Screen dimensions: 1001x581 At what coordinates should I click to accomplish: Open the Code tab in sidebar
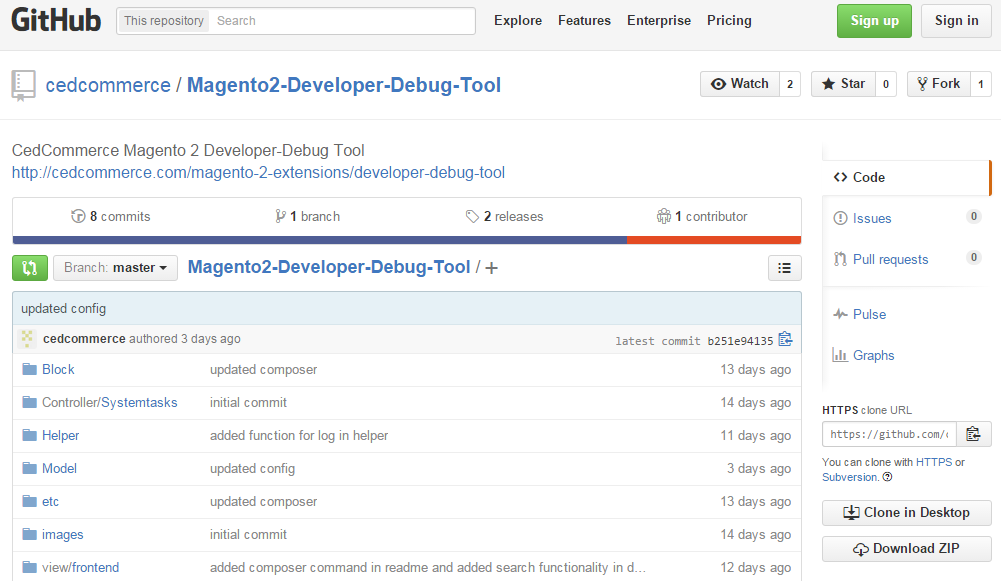[x=907, y=177]
